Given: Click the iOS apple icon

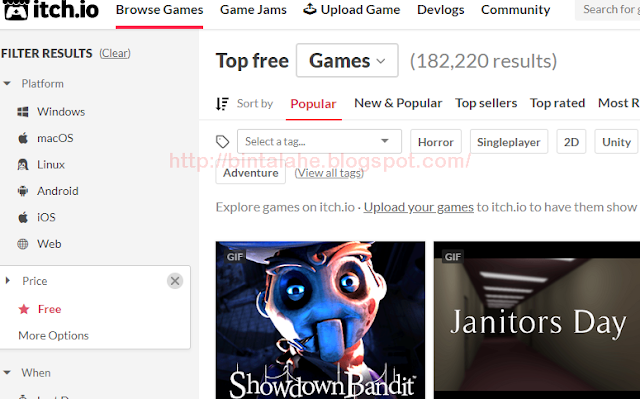Looking at the screenshot, I should point(23,217).
